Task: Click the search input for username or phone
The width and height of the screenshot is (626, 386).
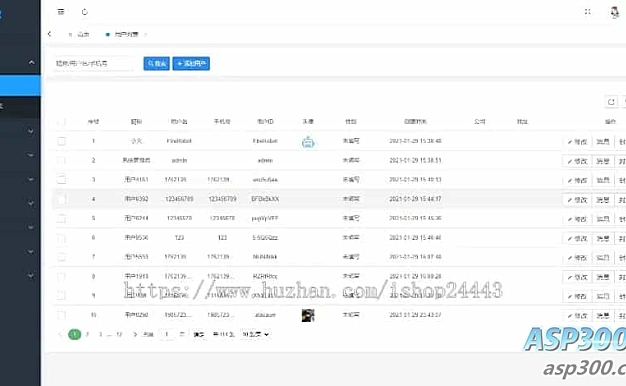Action: click(94, 63)
